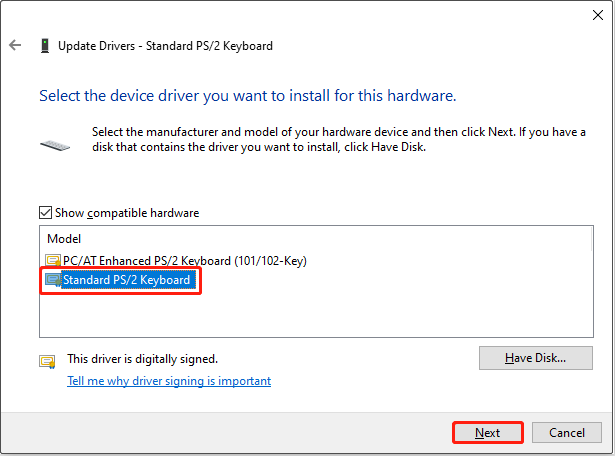Click the 'Show compatible hardware' label text
This screenshot has width=615, height=456.
(127, 213)
